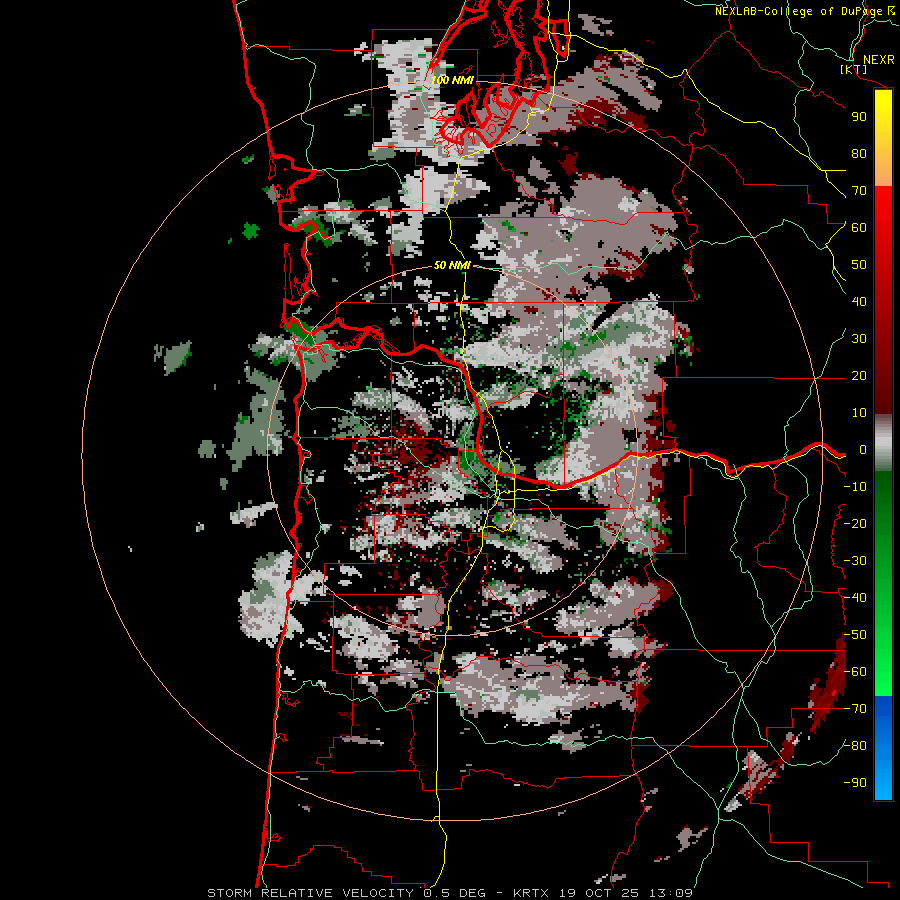Click the -40 value on the velocity scale
Viewport: 900px width, 900px height.
point(855,598)
